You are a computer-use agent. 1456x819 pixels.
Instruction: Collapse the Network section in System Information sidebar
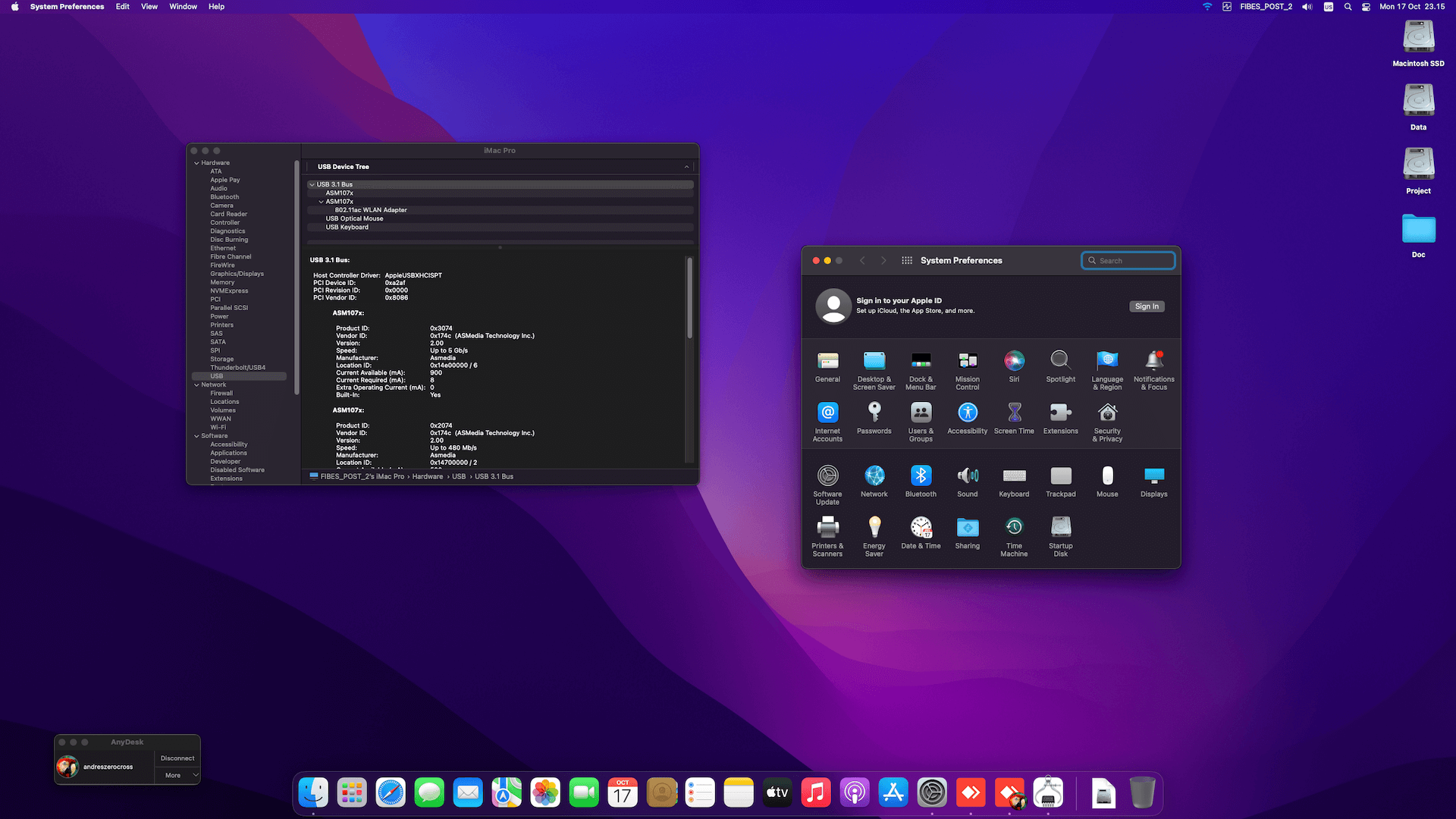(x=196, y=385)
